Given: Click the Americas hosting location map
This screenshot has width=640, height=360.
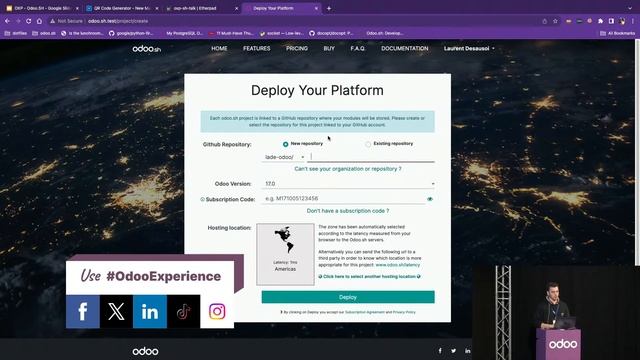Looking at the screenshot, I should (285, 254).
